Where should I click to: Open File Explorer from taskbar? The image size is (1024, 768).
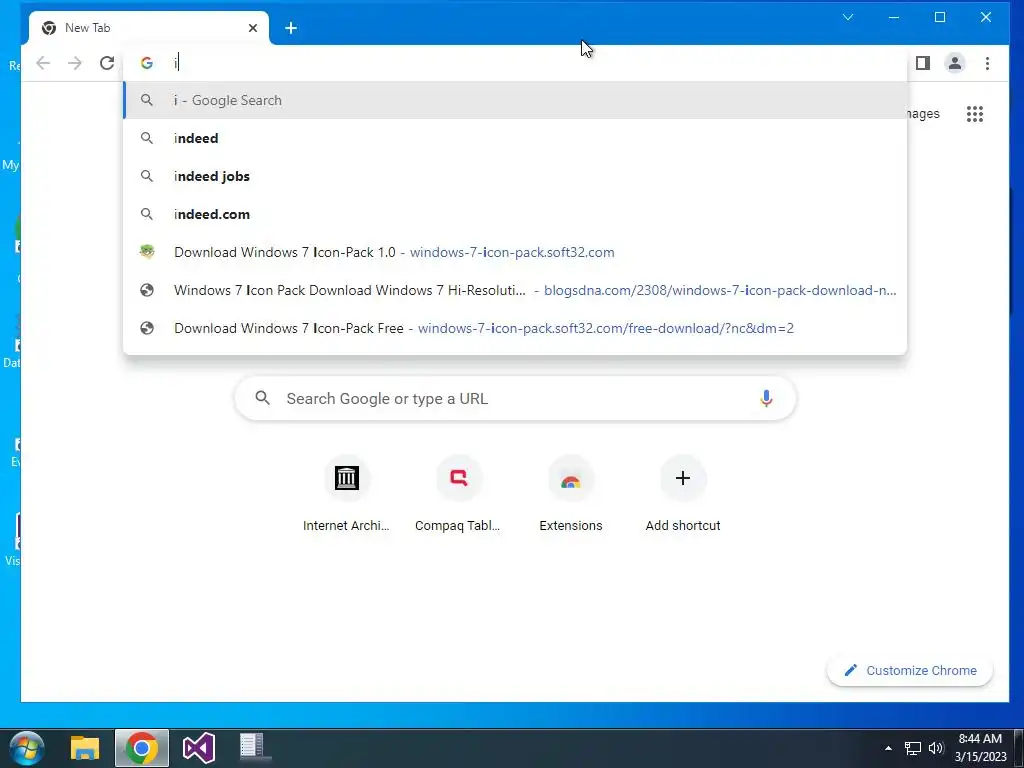click(85, 748)
